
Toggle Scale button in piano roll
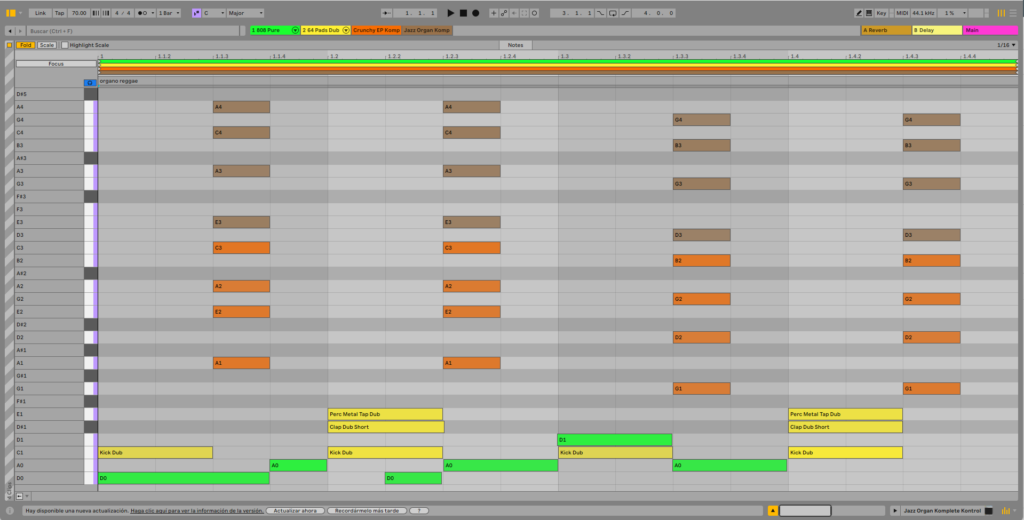pos(46,45)
